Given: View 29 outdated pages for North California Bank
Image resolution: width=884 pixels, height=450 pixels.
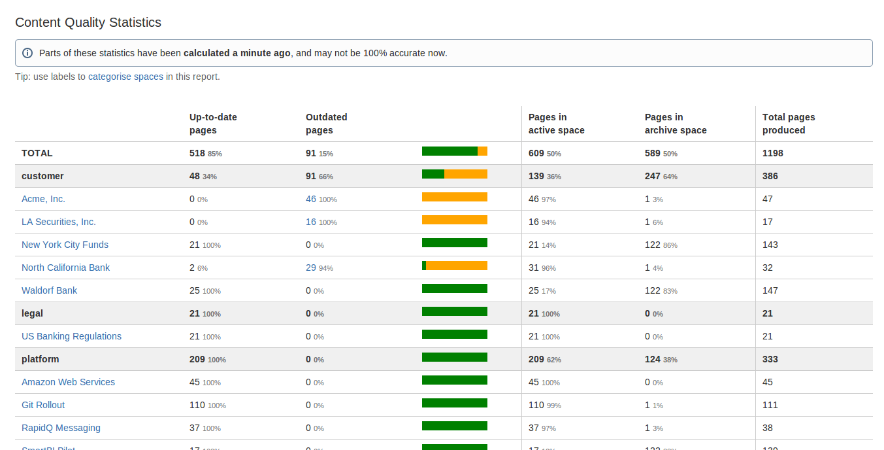Looking at the screenshot, I should coord(311,268).
